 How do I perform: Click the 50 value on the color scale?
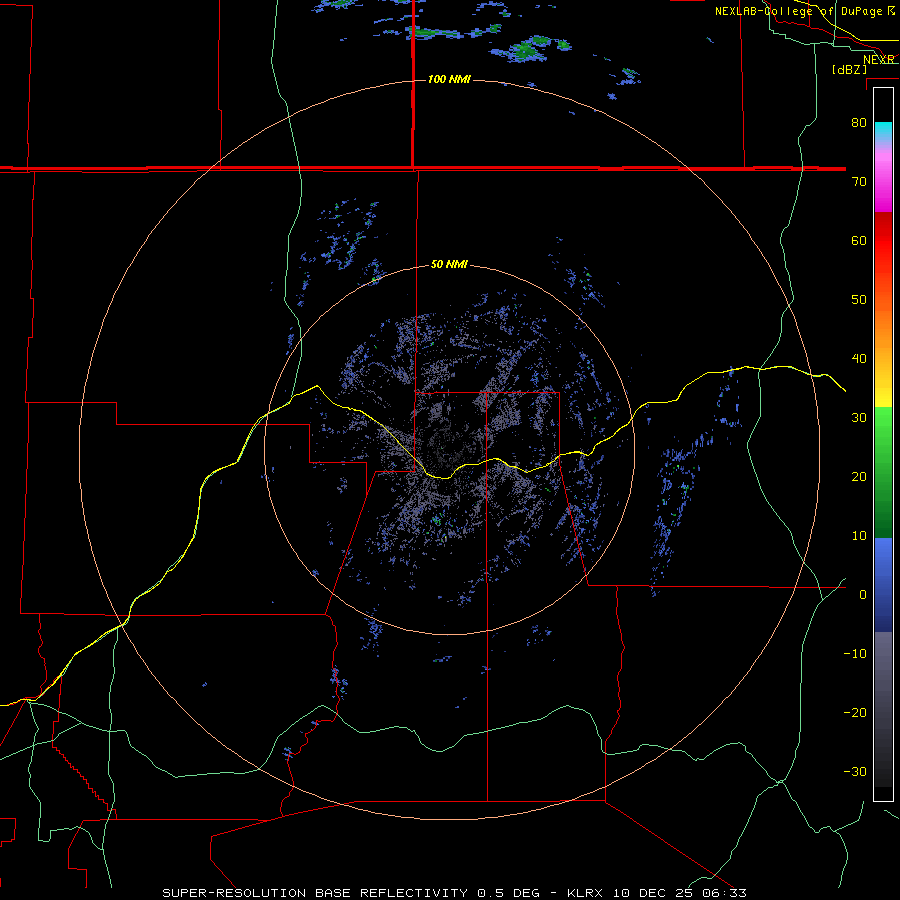coord(859,300)
